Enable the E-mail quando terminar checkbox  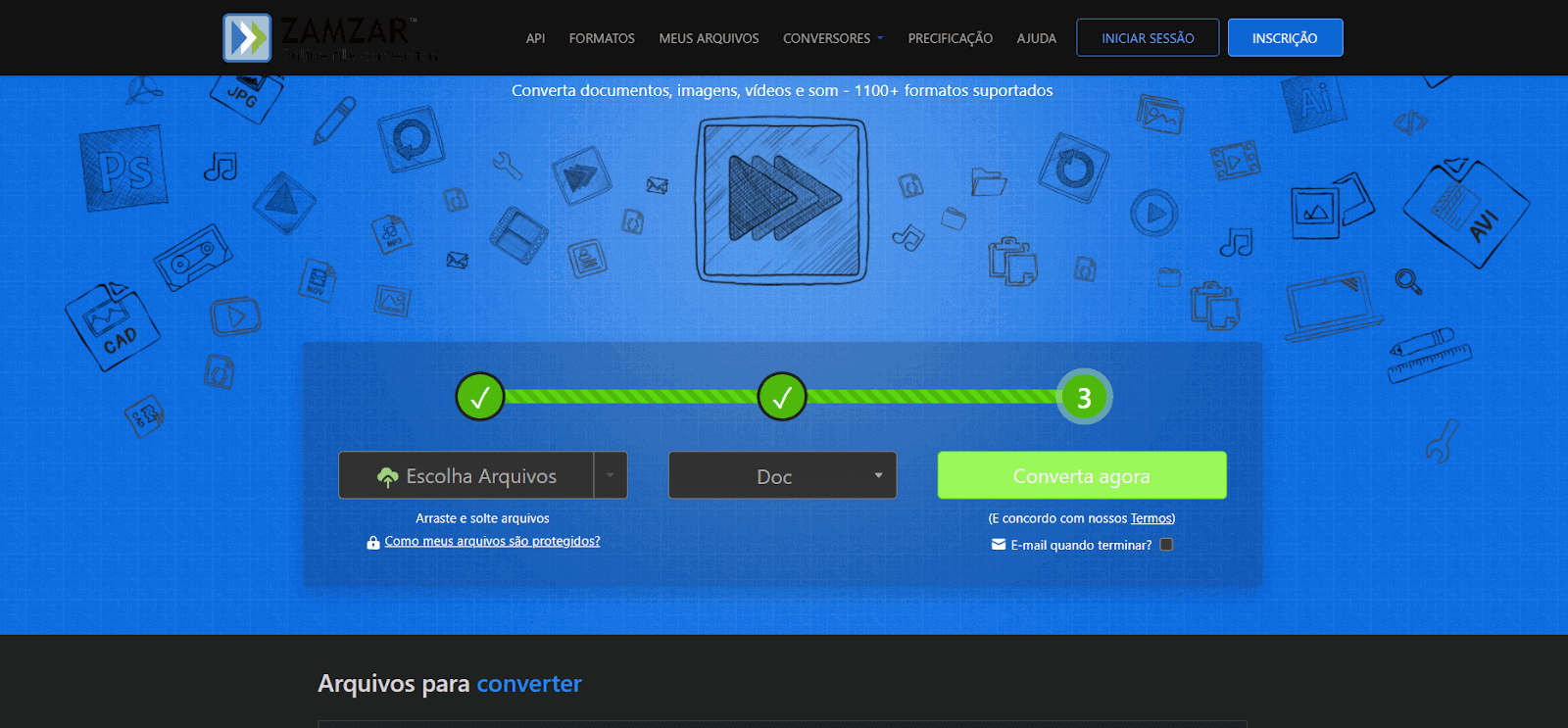point(1166,545)
